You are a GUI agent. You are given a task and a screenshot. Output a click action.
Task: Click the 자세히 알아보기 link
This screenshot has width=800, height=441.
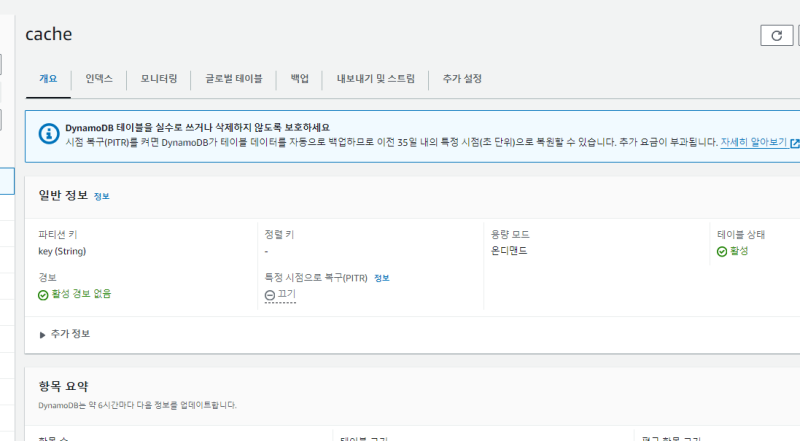coord(753,143)
